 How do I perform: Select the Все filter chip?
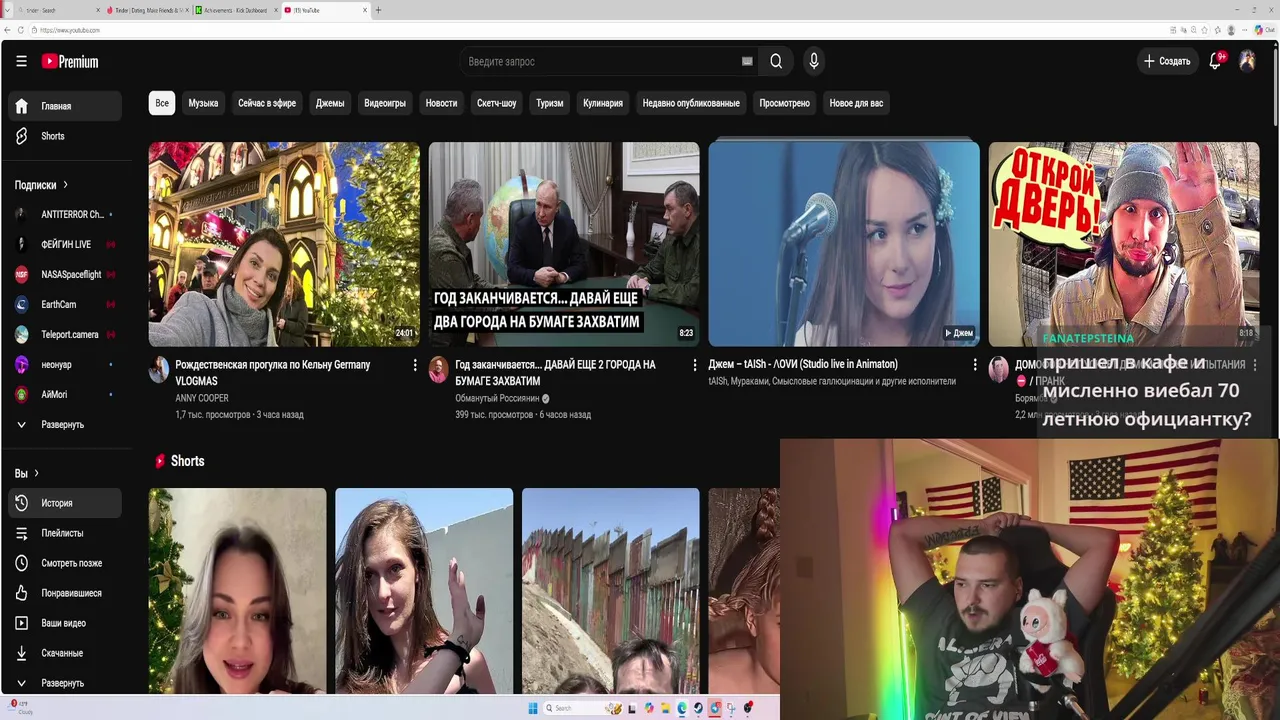point(162,103)
